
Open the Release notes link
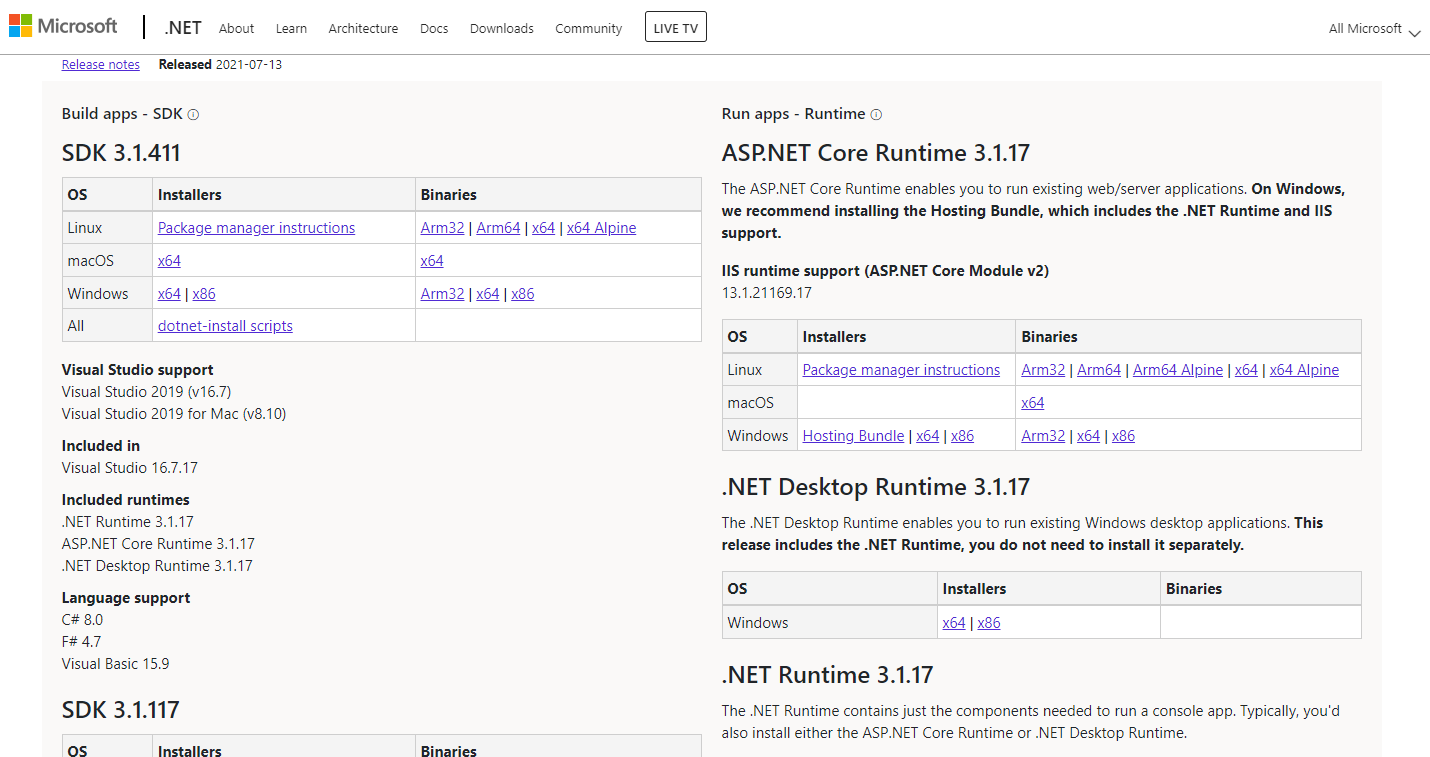pyautogui.click(x=101, y=65)
